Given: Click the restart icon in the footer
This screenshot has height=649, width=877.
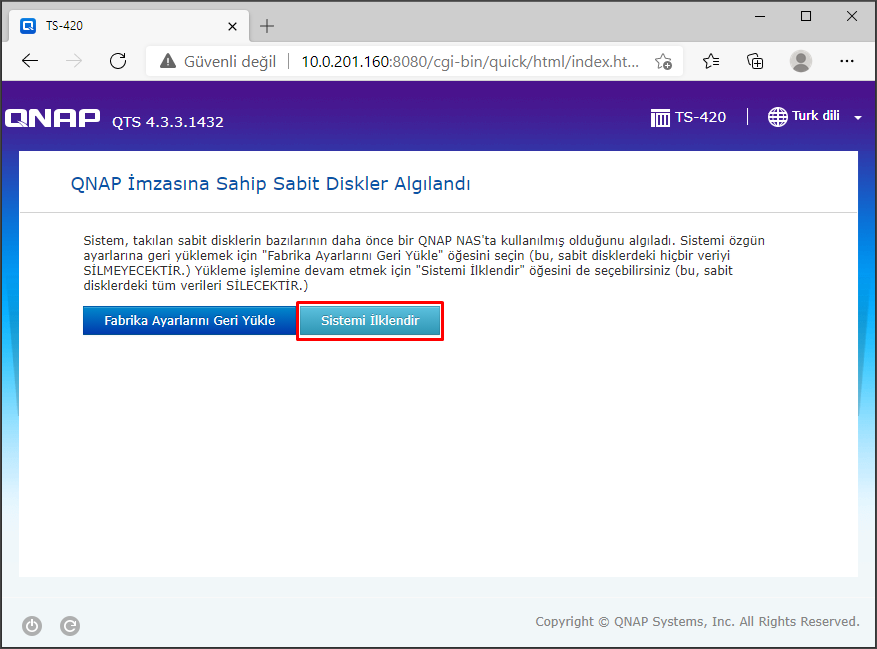Looking at the screenshot, I should [70, 626].
